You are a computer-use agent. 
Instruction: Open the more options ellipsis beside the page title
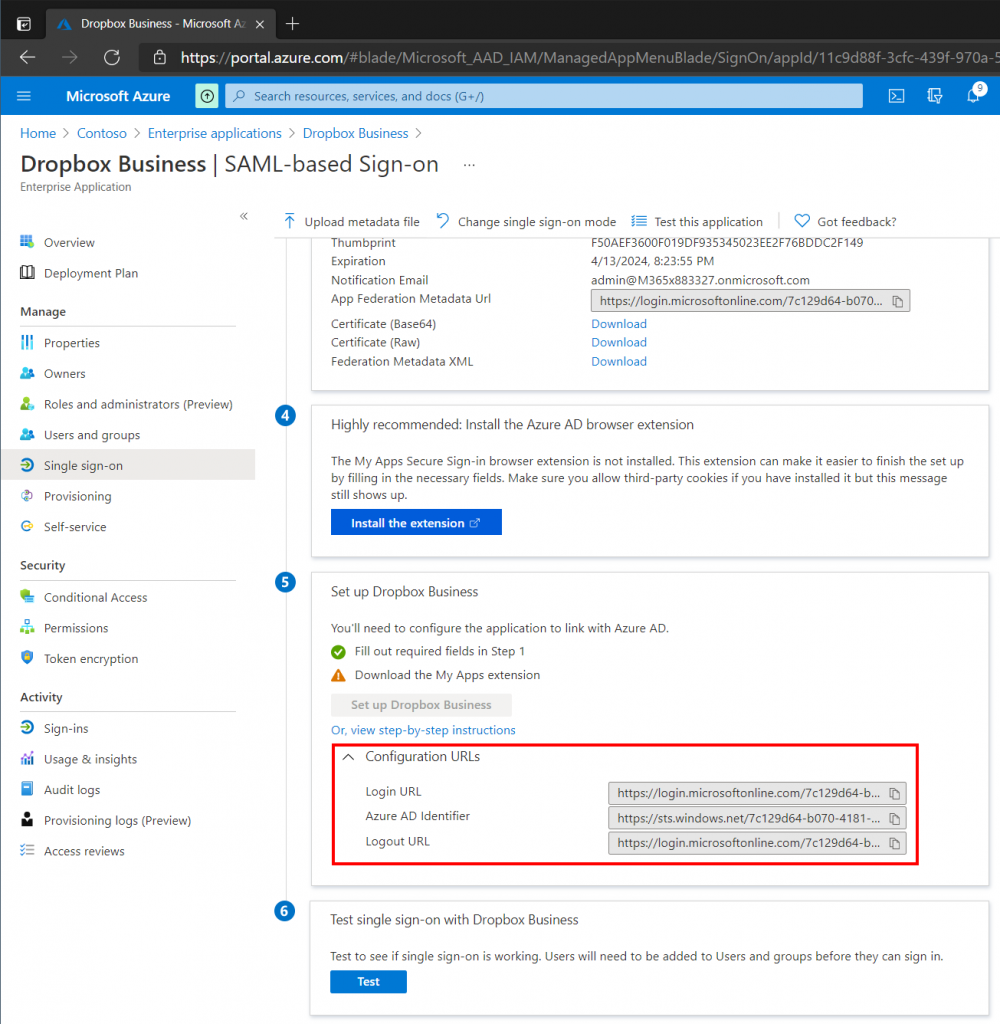tap(469, 165)
